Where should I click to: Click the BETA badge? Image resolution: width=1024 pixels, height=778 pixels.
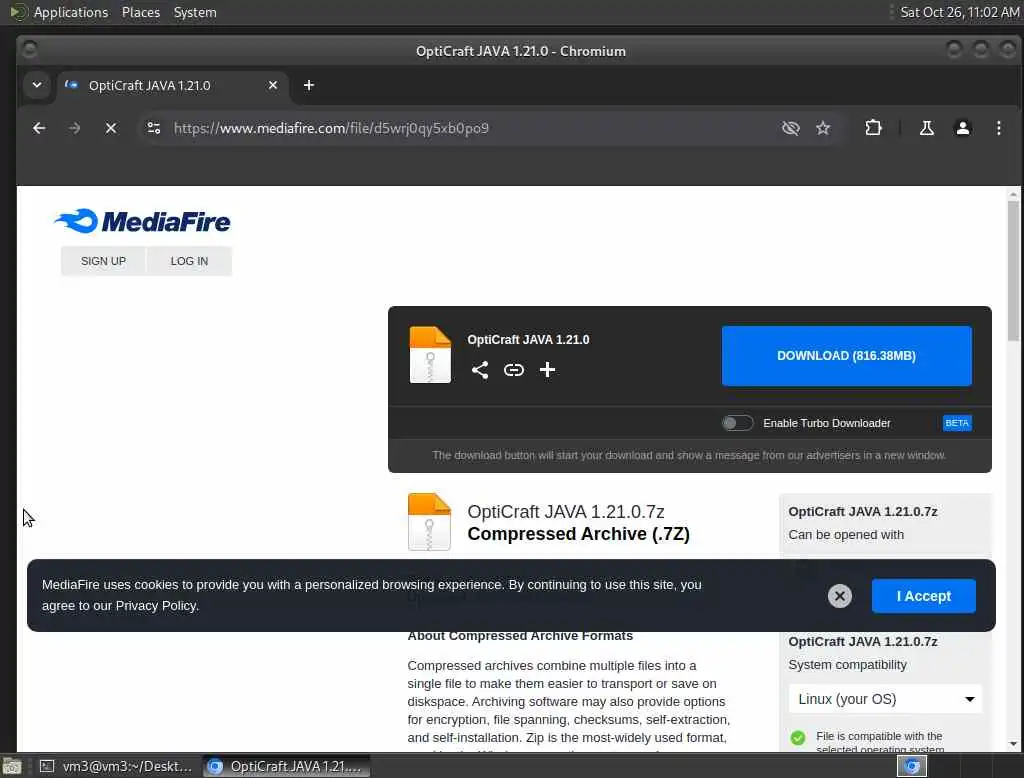click(x=957, y=423)
